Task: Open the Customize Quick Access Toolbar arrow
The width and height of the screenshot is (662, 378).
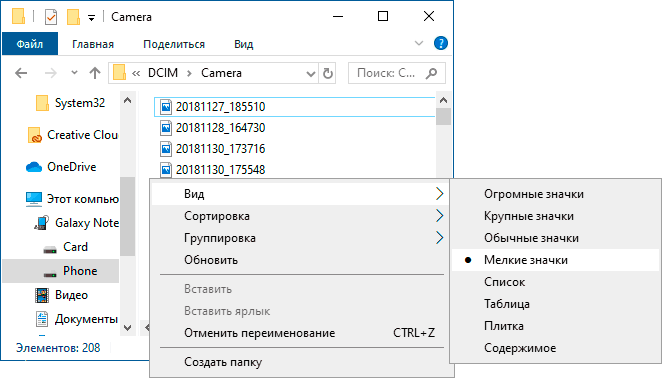Action: [x=91, y=18]
